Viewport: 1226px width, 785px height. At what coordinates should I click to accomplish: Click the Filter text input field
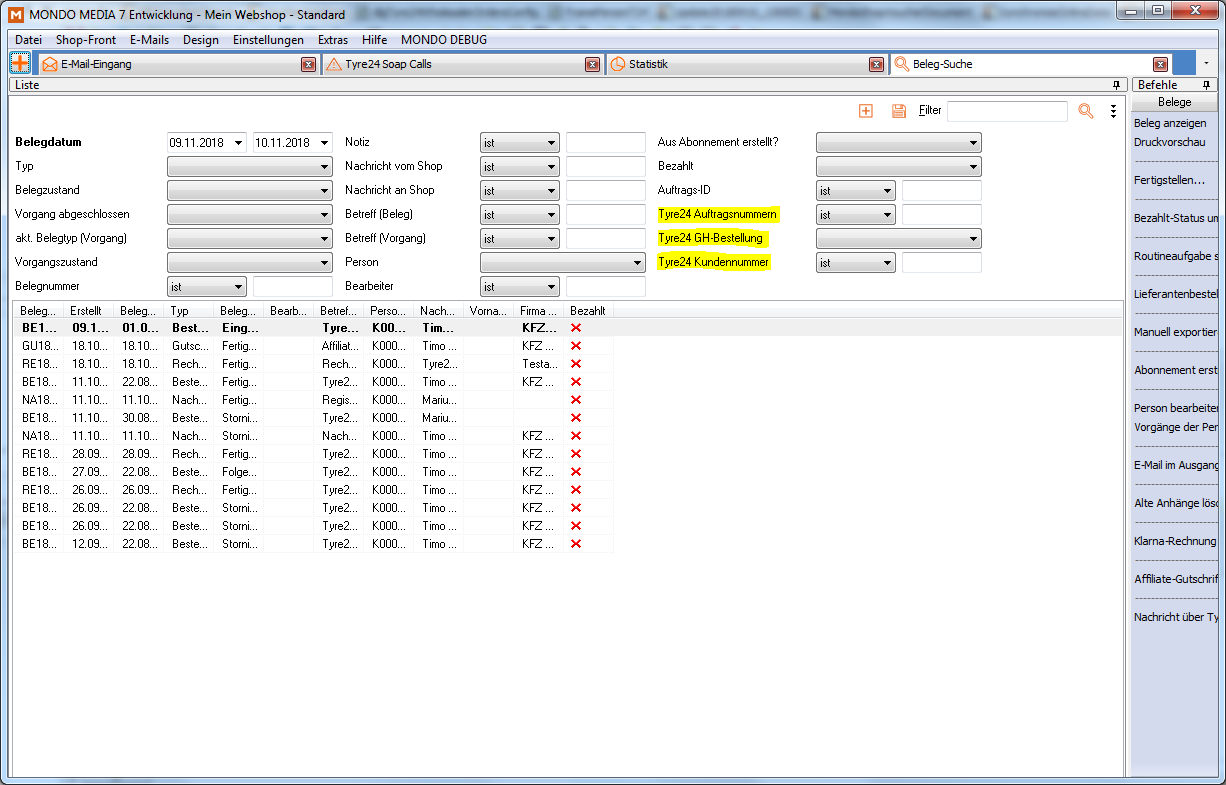[x=1007, y=111]
